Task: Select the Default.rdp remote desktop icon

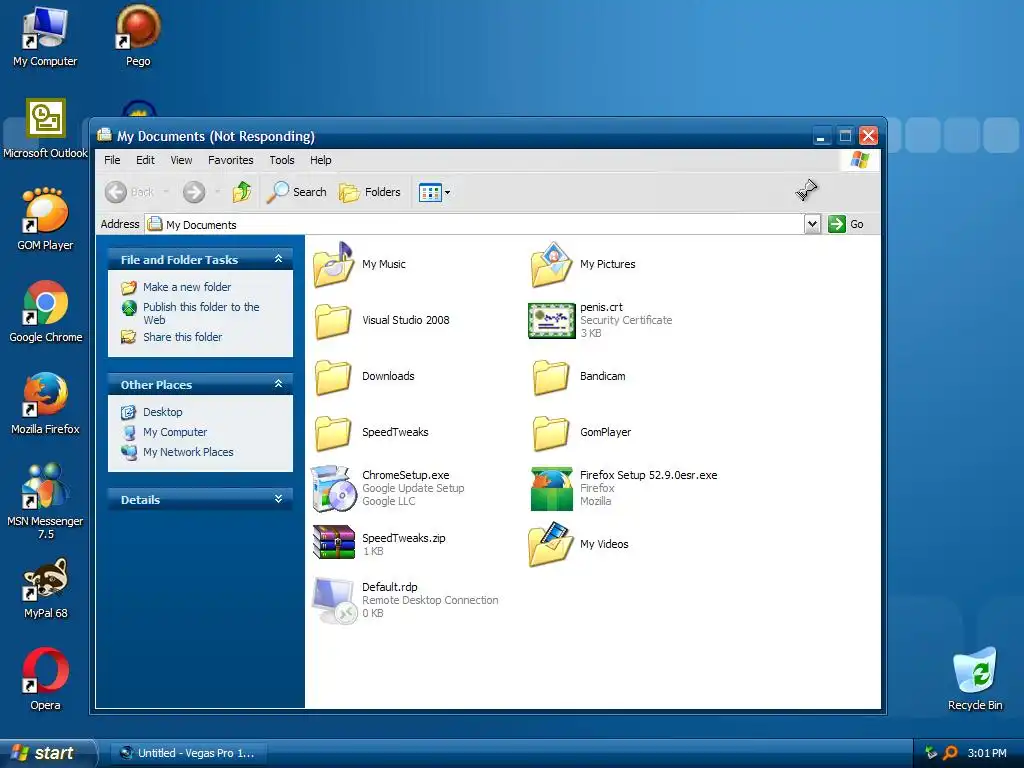Action: 334,601
